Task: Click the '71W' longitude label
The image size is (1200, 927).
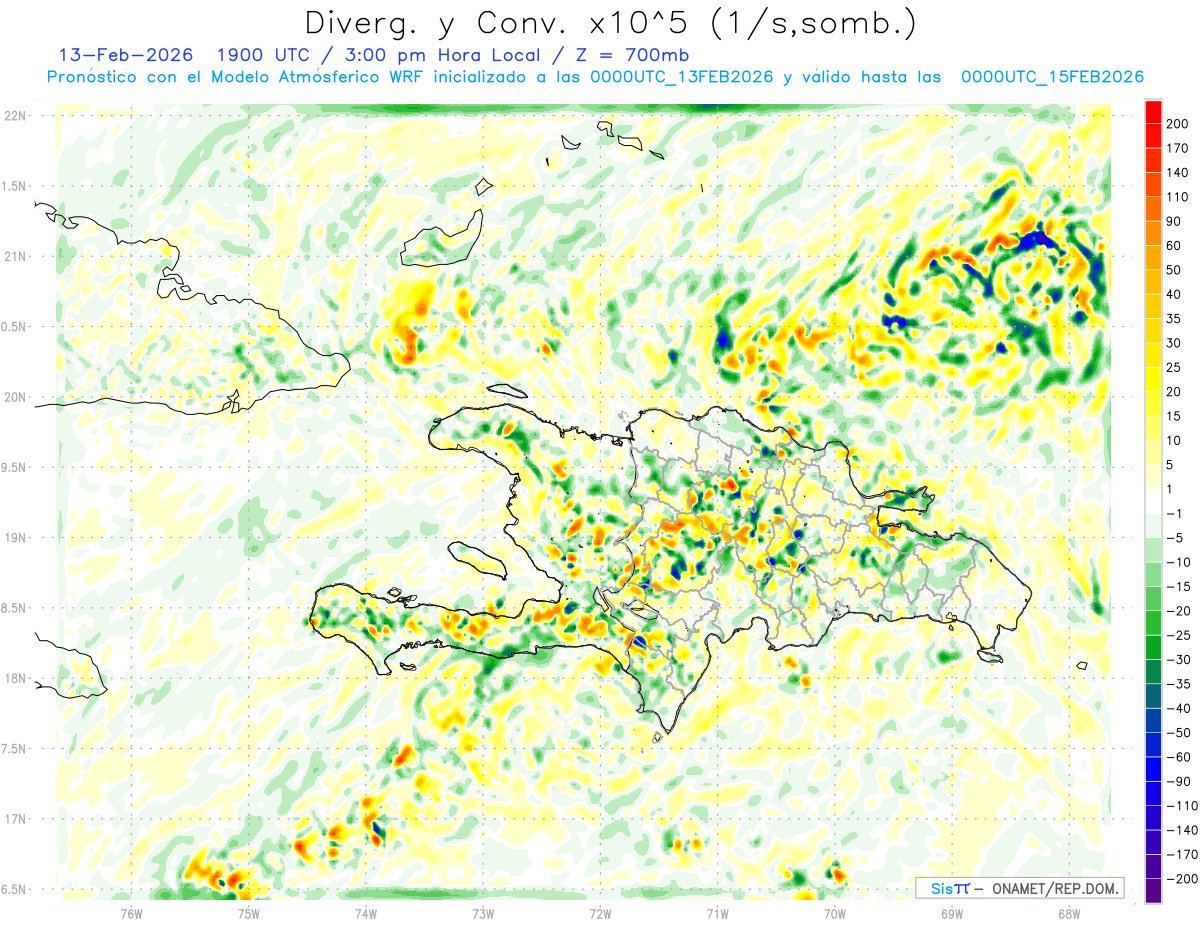Action: tap(717, 912)
